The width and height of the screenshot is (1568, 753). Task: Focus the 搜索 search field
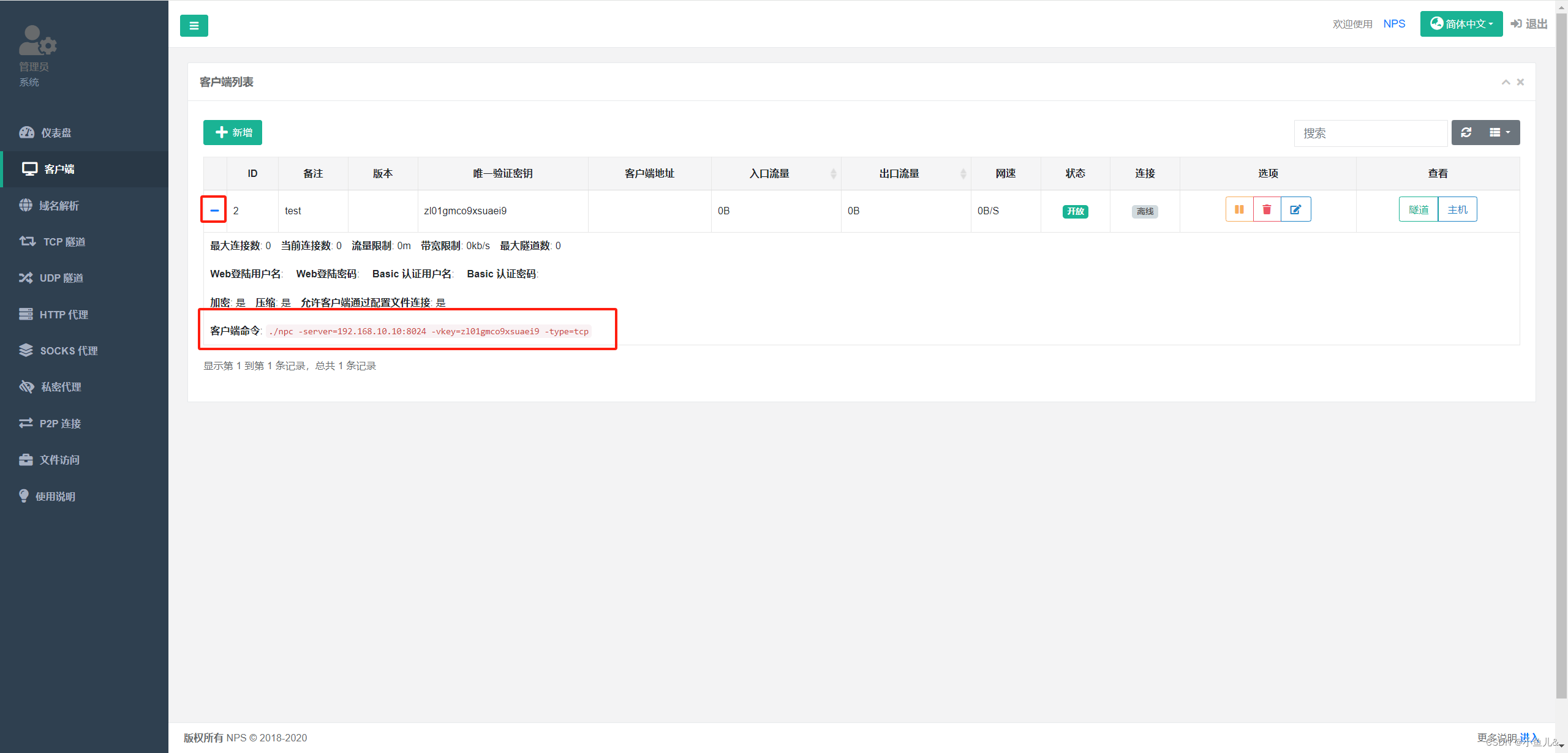[1371, 133]
